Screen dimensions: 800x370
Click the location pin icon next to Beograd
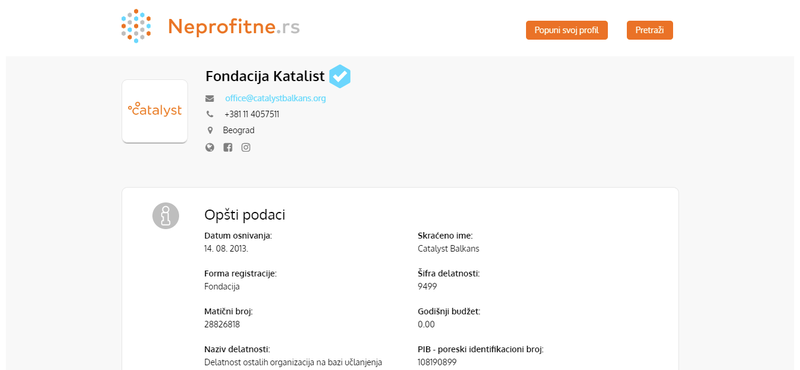[x=210, y=130]
